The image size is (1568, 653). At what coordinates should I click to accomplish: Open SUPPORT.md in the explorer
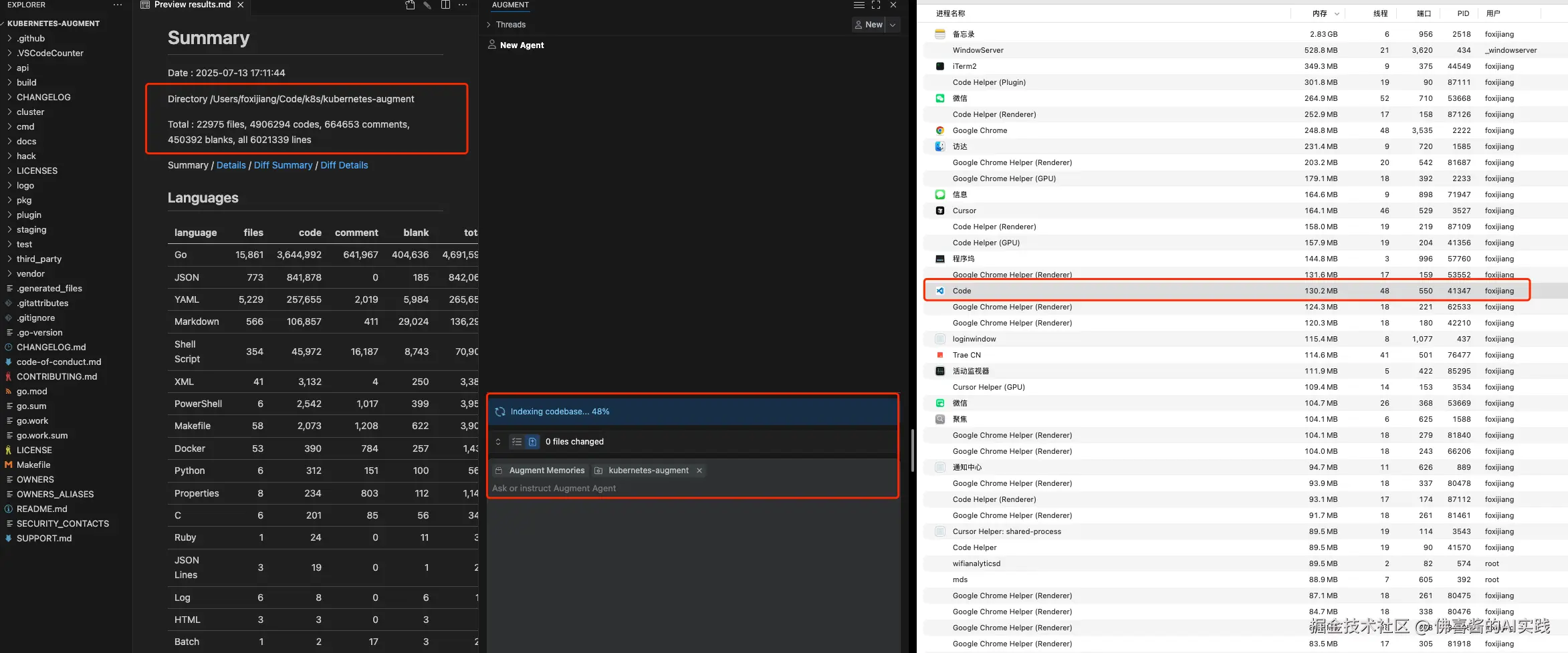44,539
